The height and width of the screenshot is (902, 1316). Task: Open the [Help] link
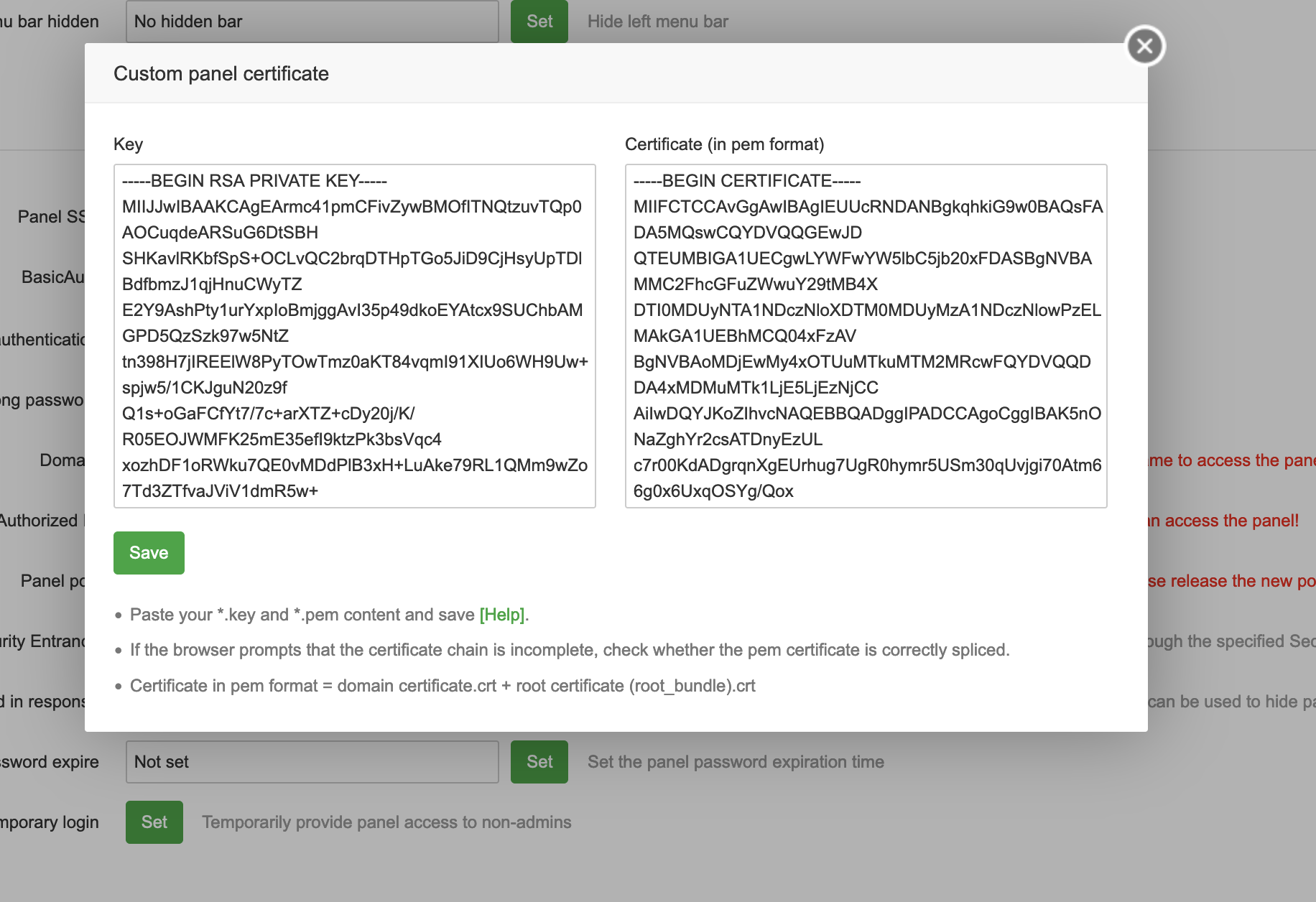pos(502,615)
